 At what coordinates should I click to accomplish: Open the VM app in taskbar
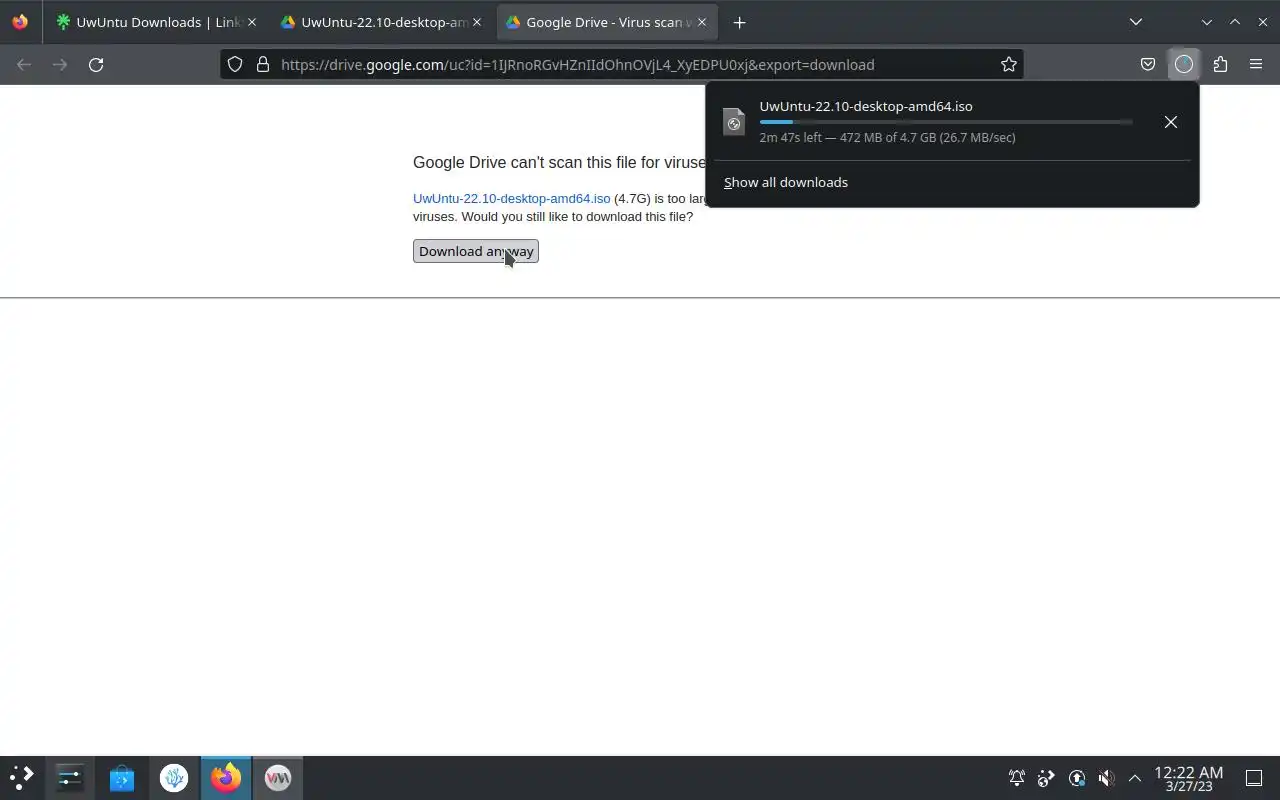point(278,777)
